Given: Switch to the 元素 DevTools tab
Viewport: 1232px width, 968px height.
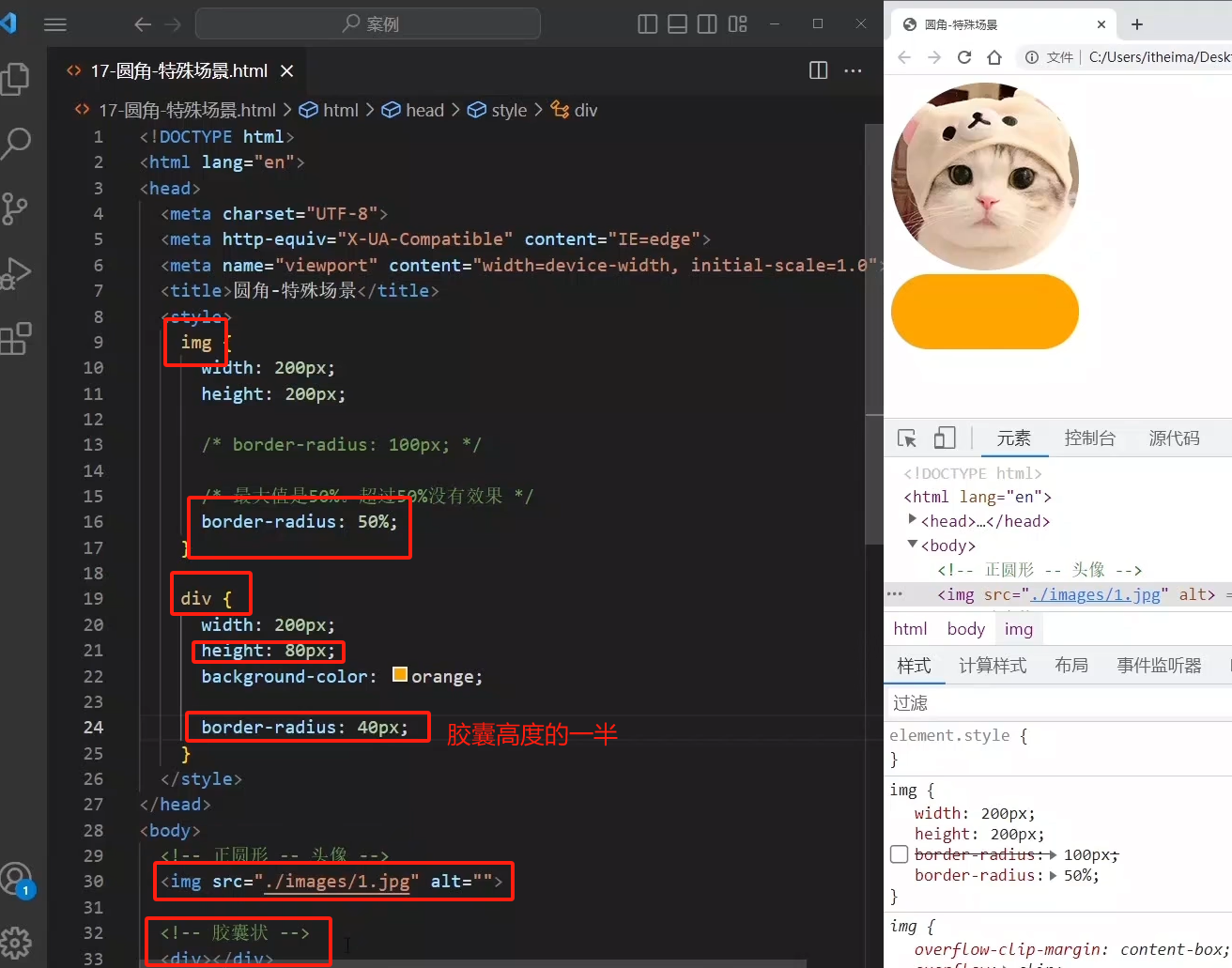Looking at the screenshot, I should coord(1014,438).
